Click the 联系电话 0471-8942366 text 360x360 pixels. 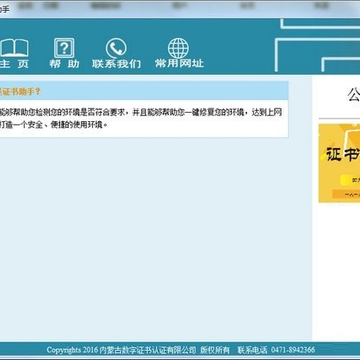tap(276, 350)
